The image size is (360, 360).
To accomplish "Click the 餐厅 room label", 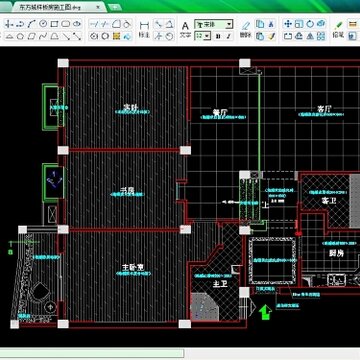I will (220, 112).
